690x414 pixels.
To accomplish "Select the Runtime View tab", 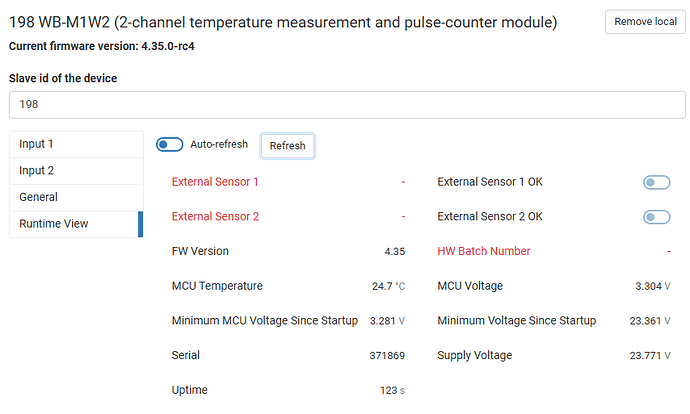I will pyautogui.click(x=76, y=224).
